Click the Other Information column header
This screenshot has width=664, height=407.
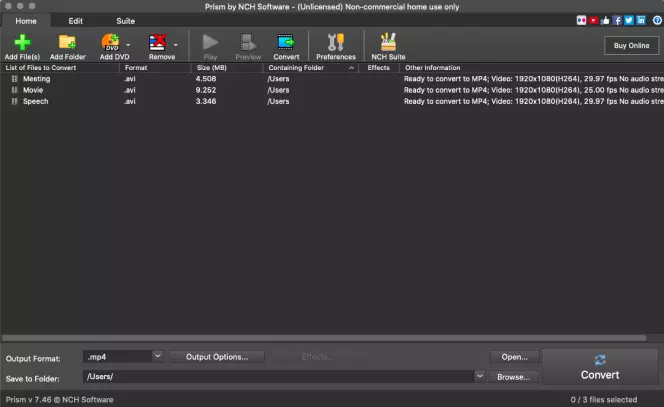click(x=531, y=68)
